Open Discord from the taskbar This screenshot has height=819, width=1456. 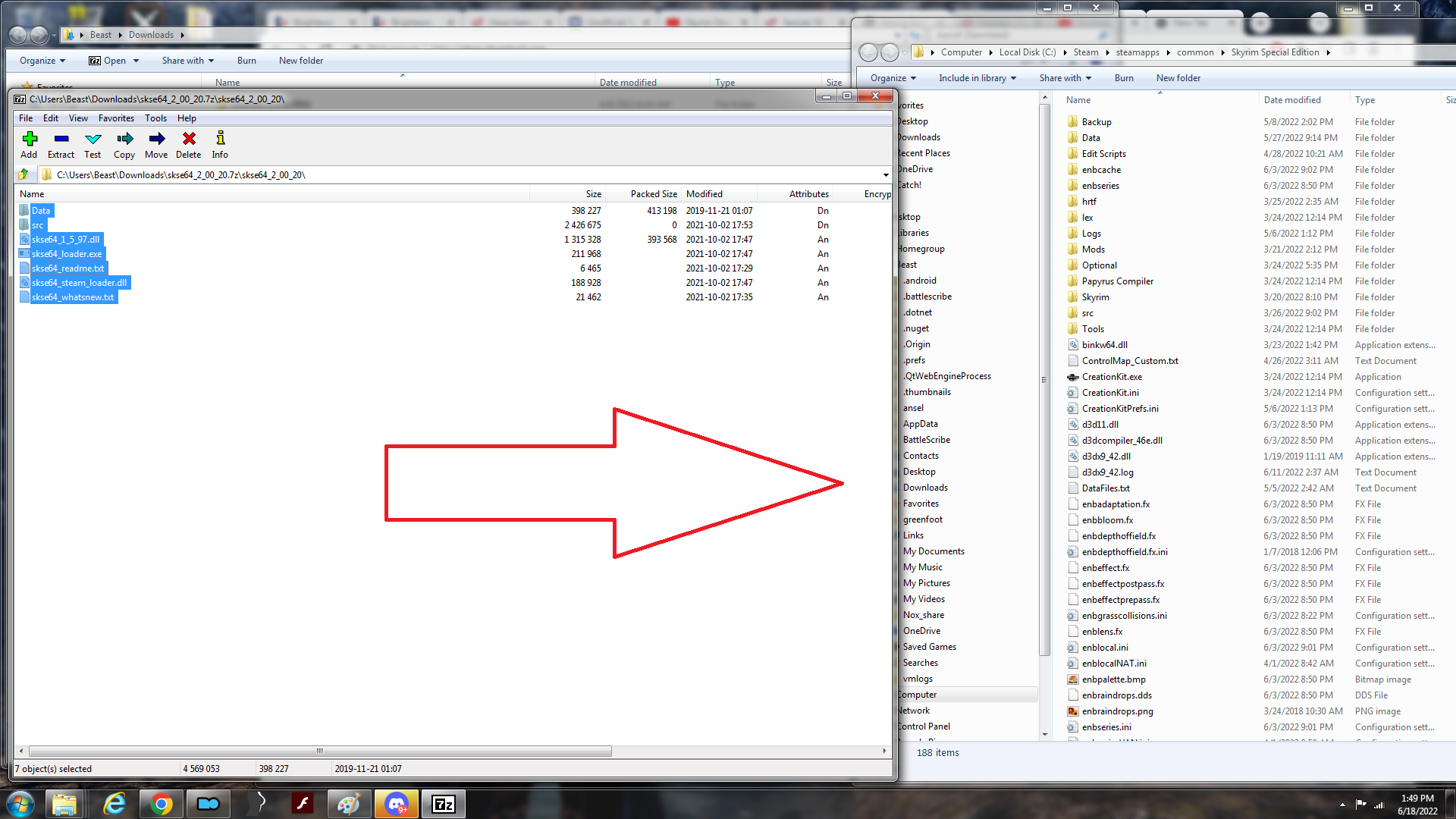click(x=397, y=804)
